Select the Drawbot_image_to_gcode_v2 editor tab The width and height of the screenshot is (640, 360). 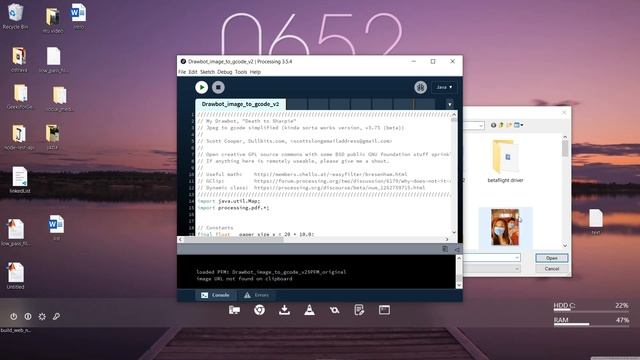[x=240, y=104]
